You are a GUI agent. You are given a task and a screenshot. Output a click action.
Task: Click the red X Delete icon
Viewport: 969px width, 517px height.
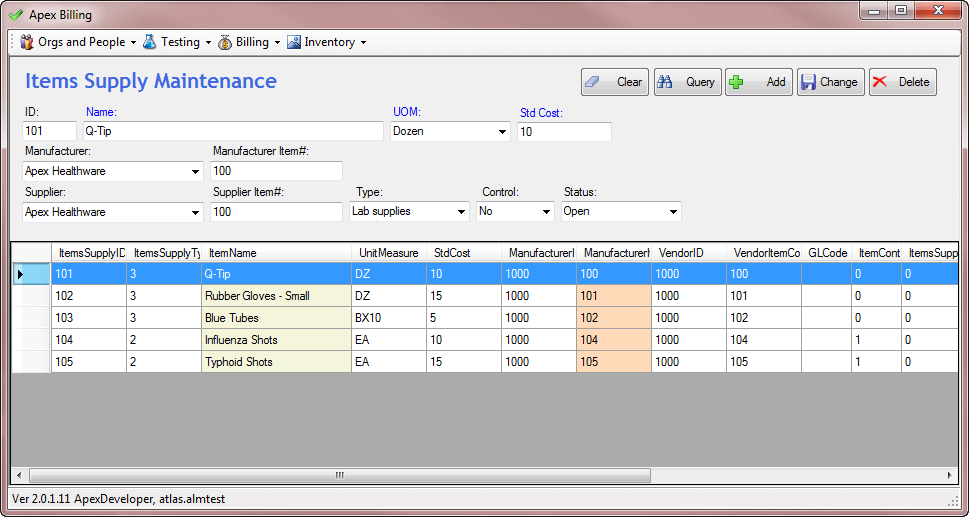[x=880, y=82]
